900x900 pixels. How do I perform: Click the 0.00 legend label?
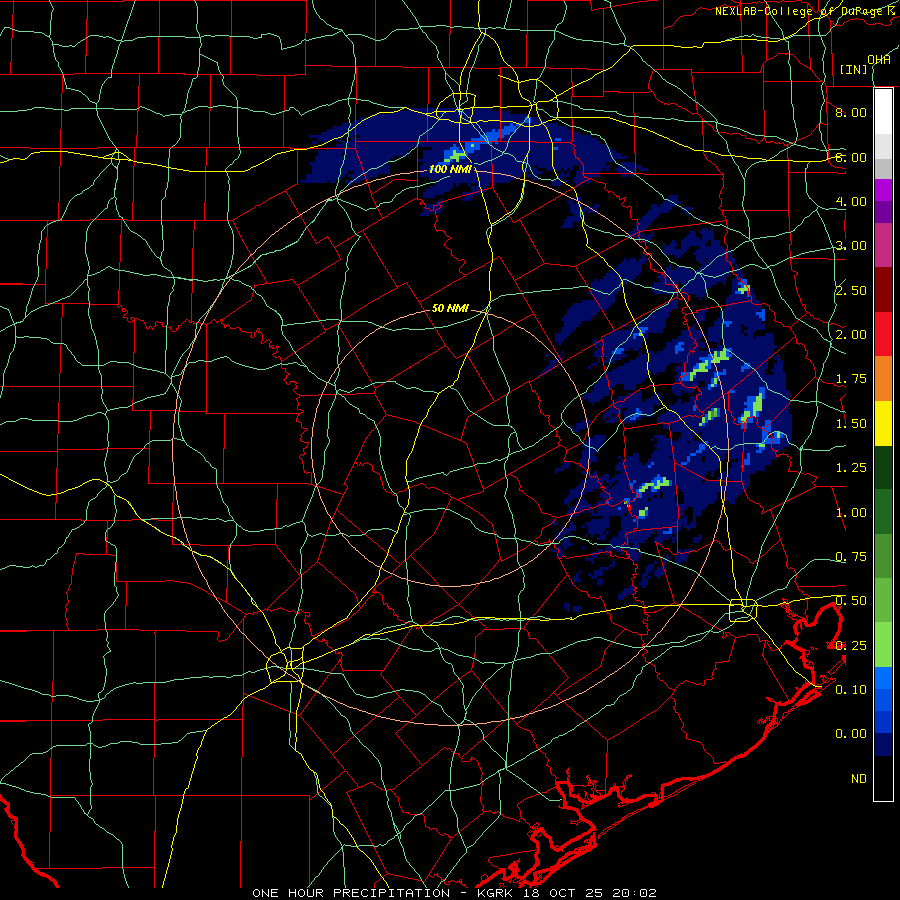tap(851, 734)
